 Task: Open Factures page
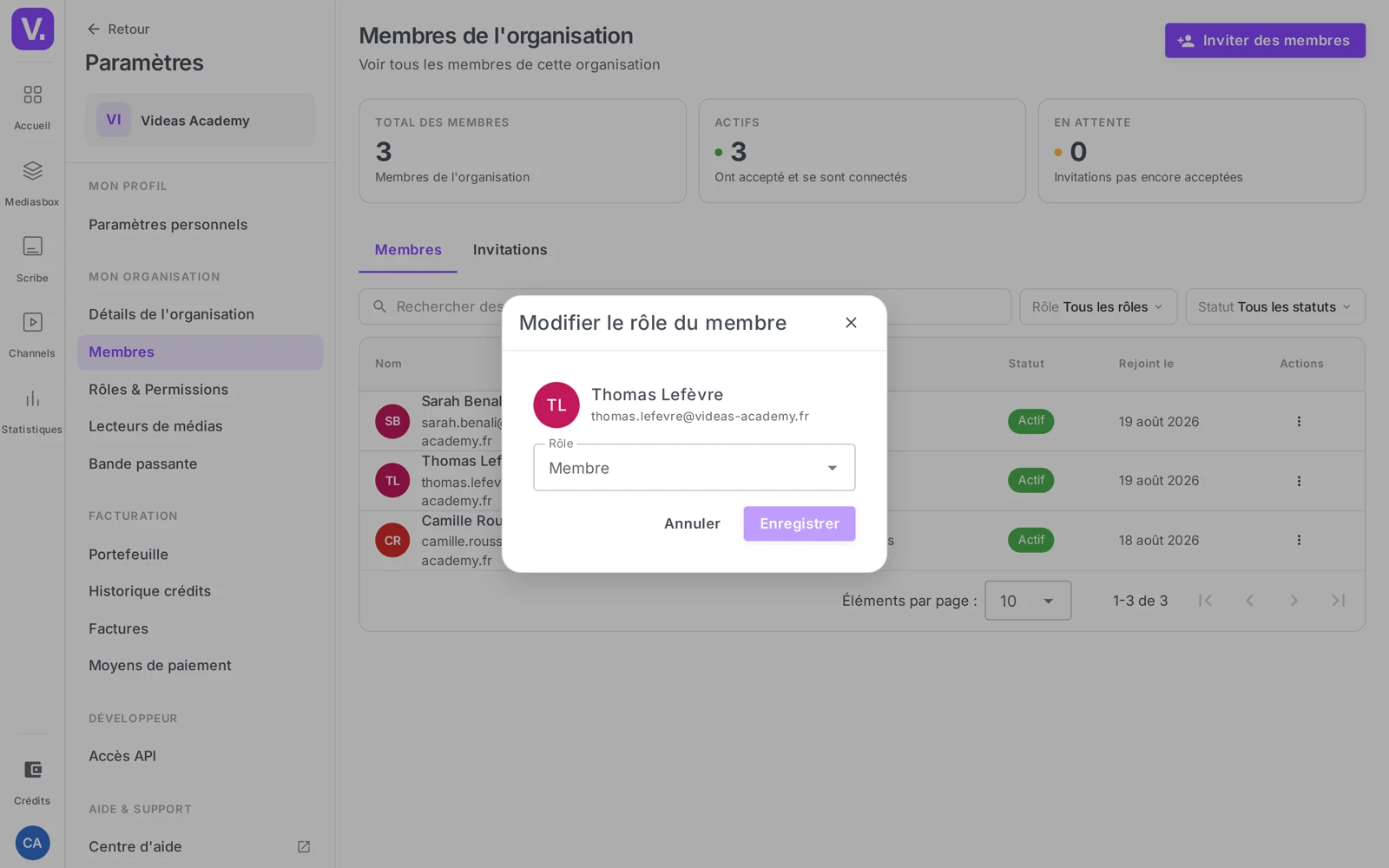tap(118, 628)
